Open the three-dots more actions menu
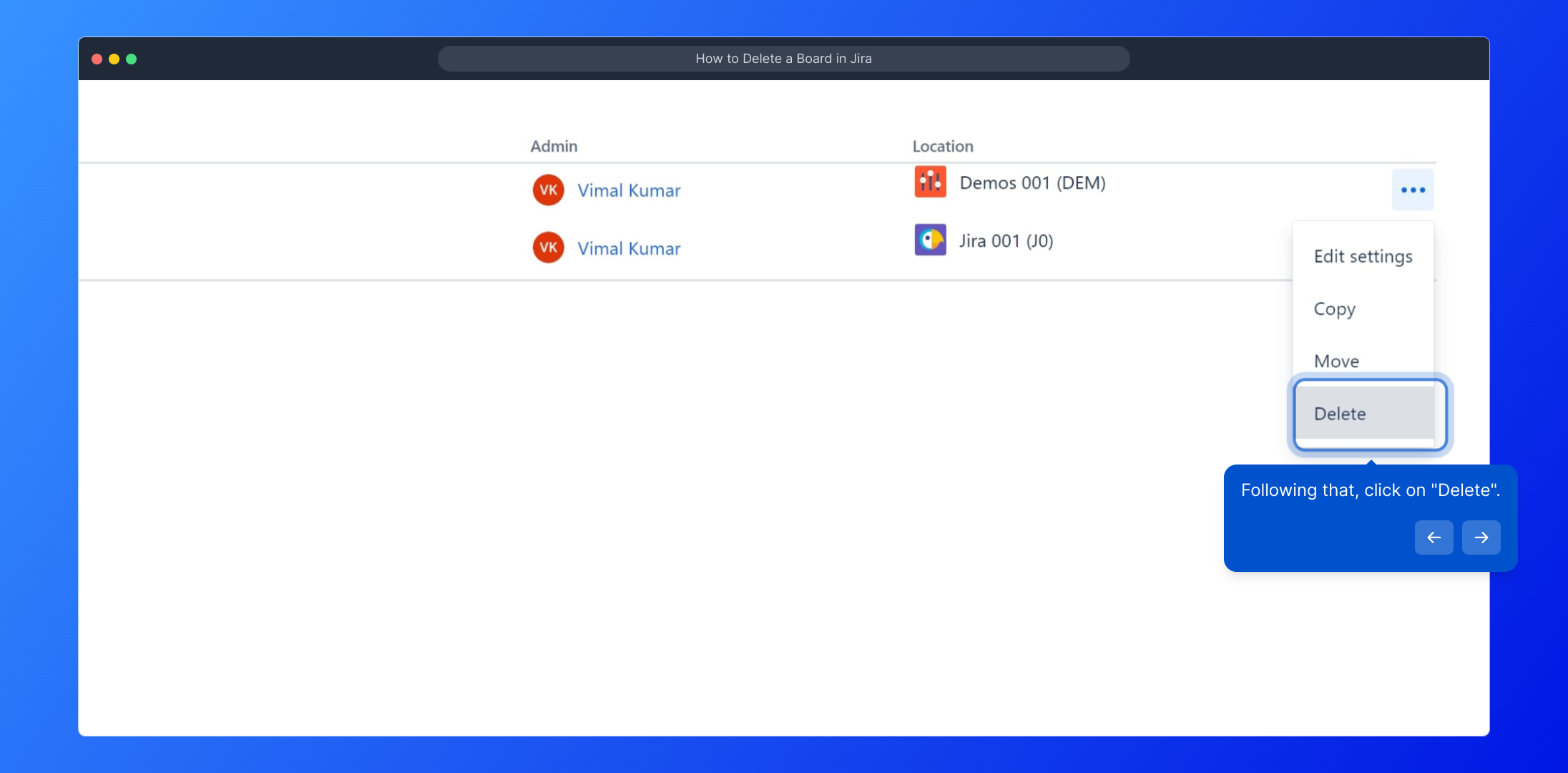 click(x=1412, y=190)
